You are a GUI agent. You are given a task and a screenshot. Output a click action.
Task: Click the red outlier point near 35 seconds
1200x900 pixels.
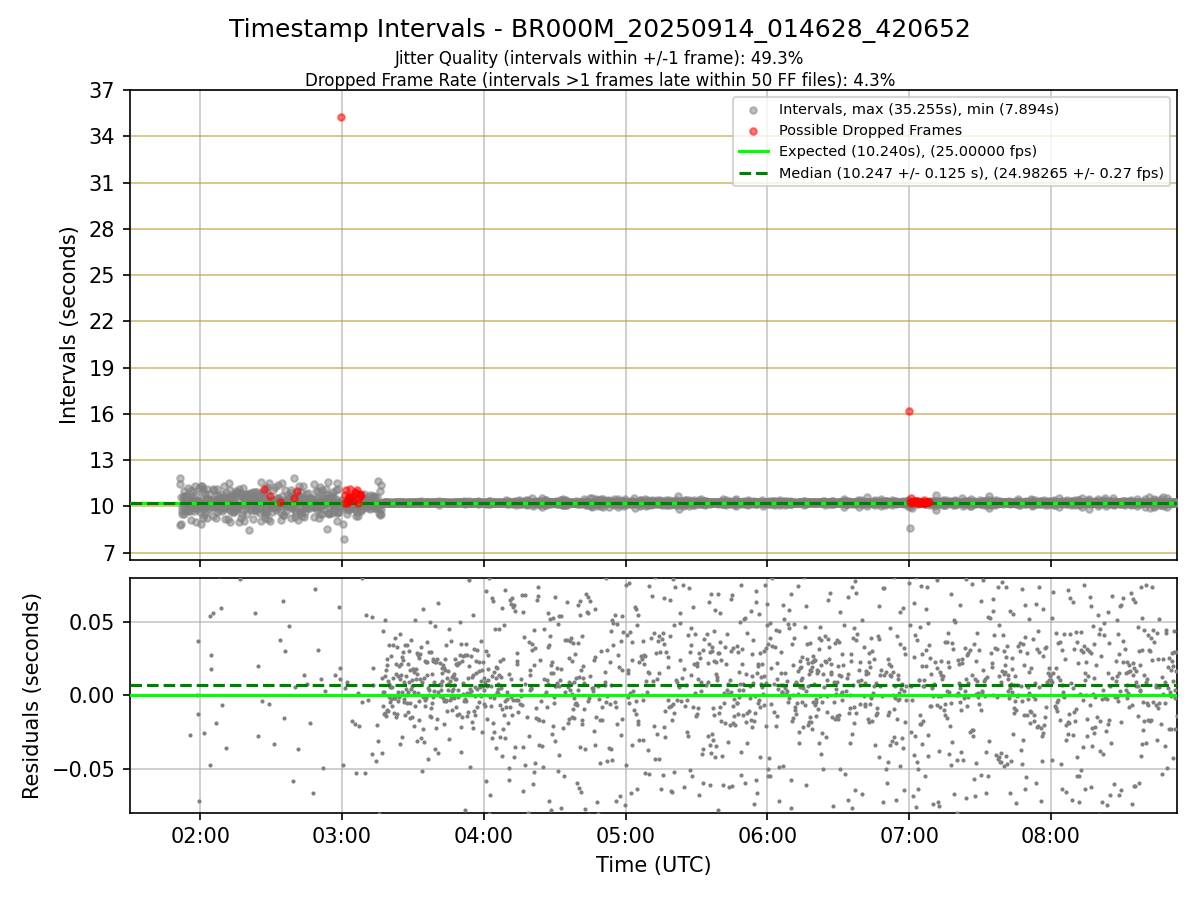[341, 117]
